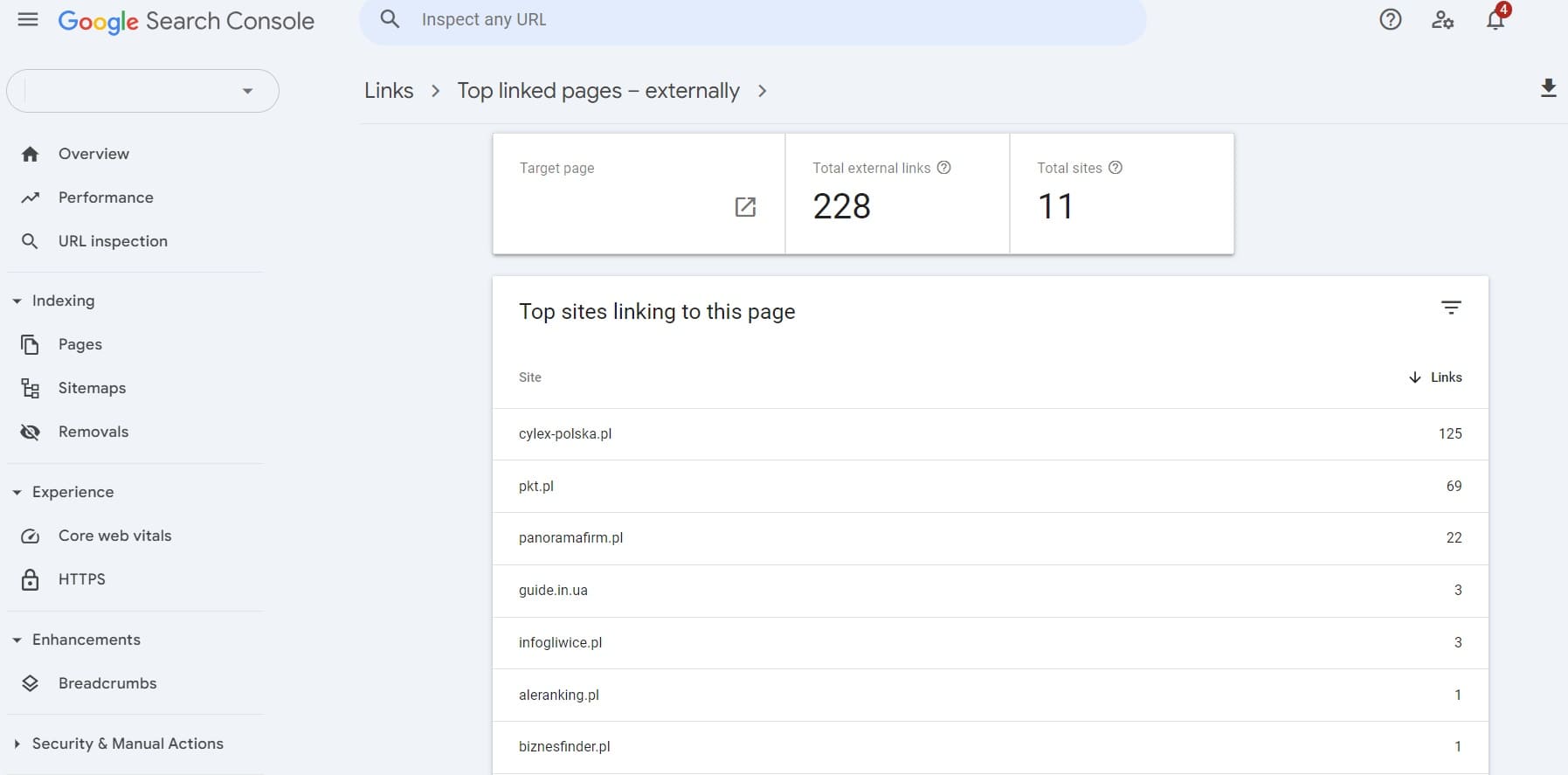The image size is (1568, 775).
Task: Click the 22 links value
Action: [1454, 537]
